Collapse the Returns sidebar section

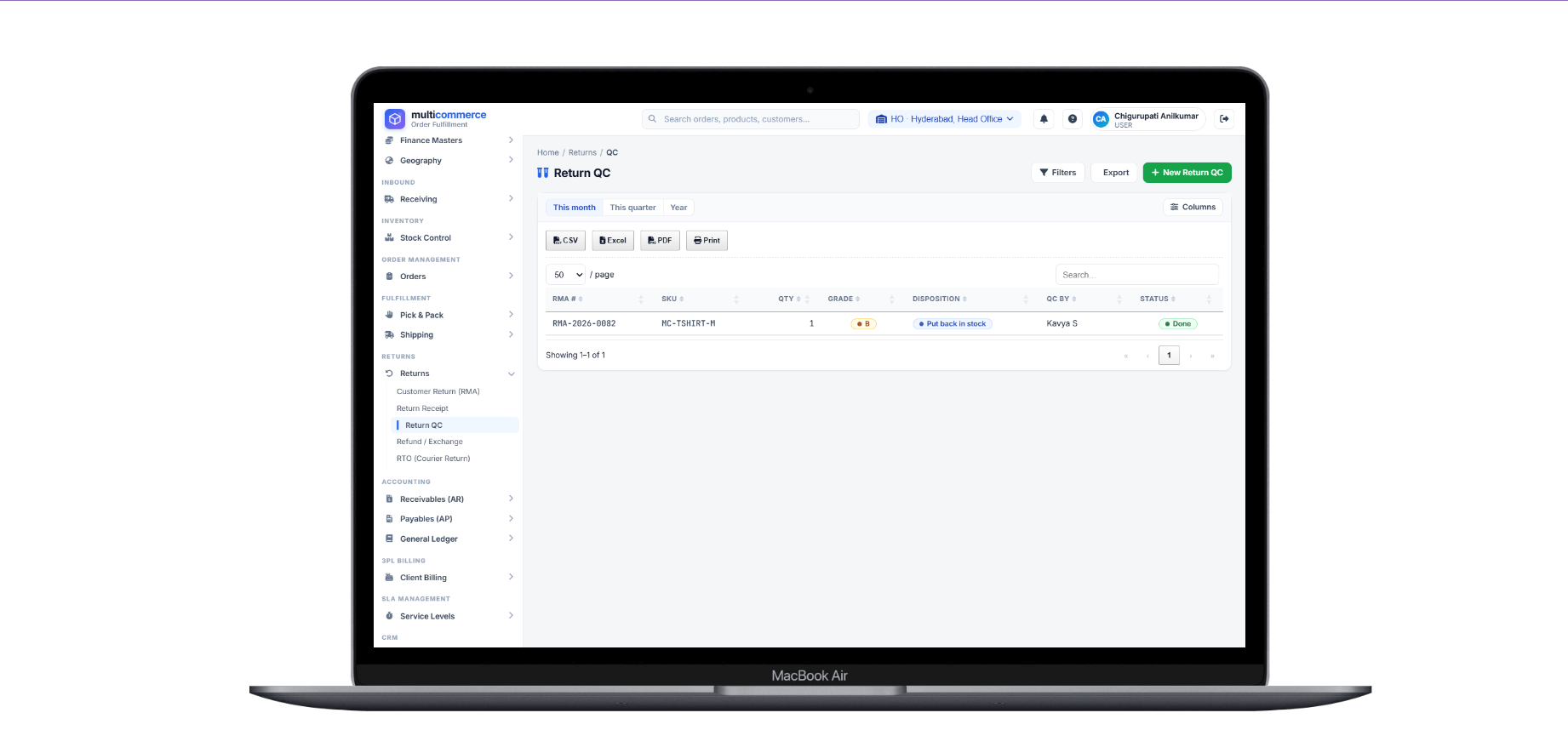[511, 373]
